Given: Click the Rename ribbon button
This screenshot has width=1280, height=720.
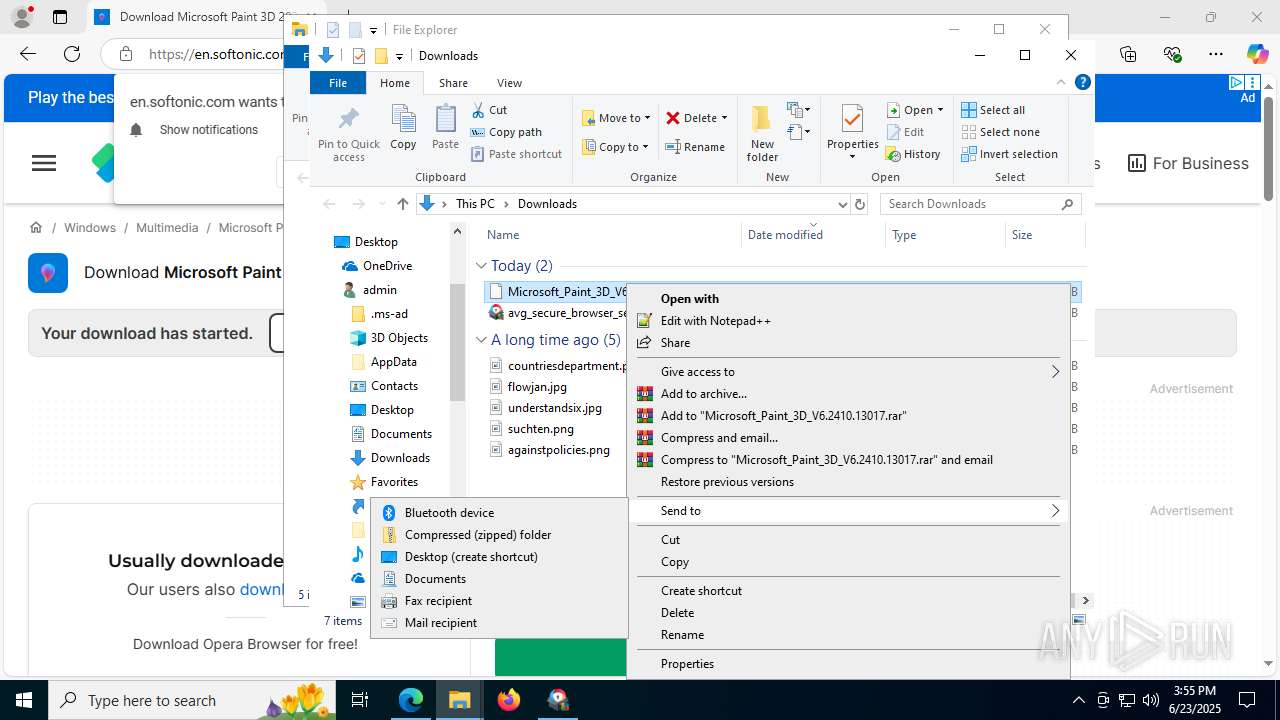Looking at the screenshot, I should pos(696,147).
